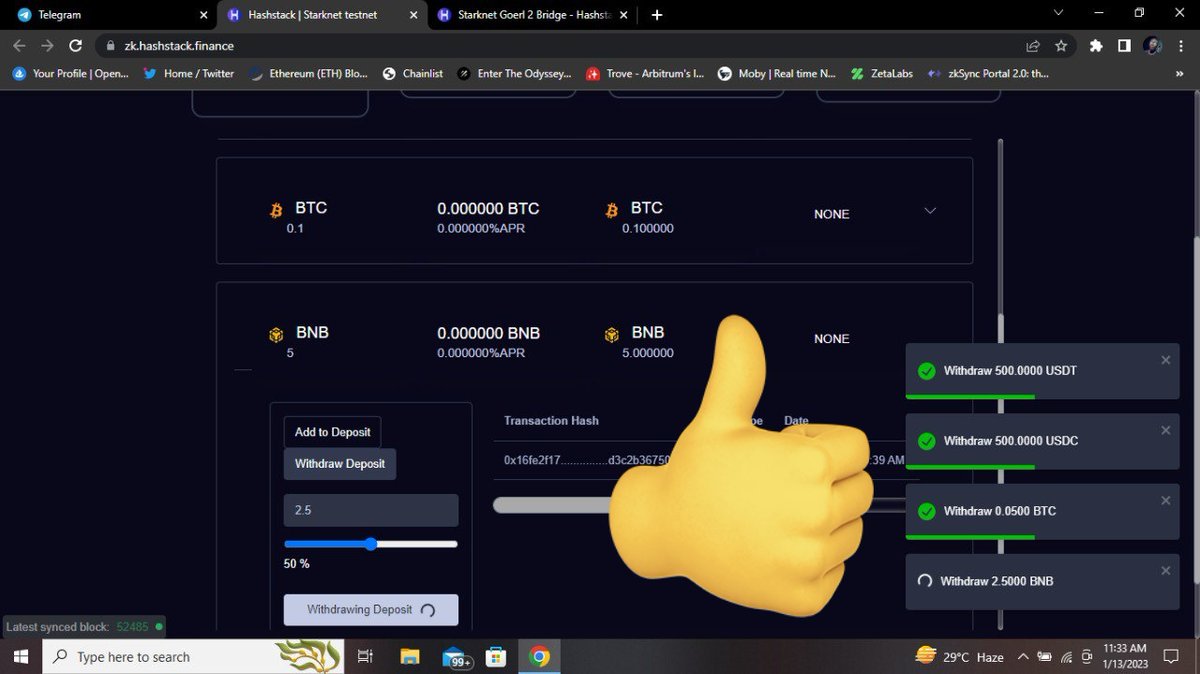Open Task View on the taskbar
This screenshot has width=1200, height=674.
click(x=365, y=657)
